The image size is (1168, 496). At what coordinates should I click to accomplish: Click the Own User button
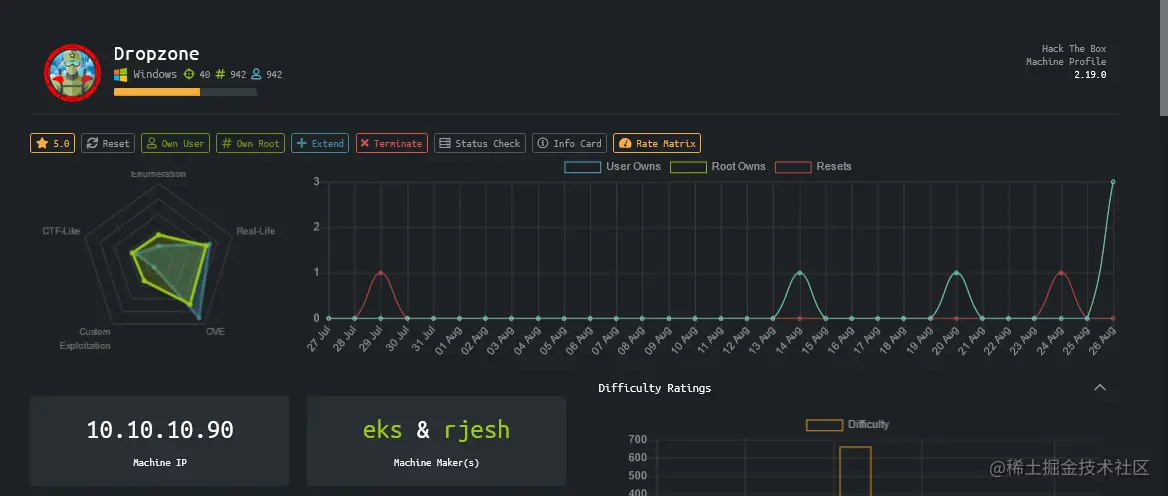(x=176, y=143)
